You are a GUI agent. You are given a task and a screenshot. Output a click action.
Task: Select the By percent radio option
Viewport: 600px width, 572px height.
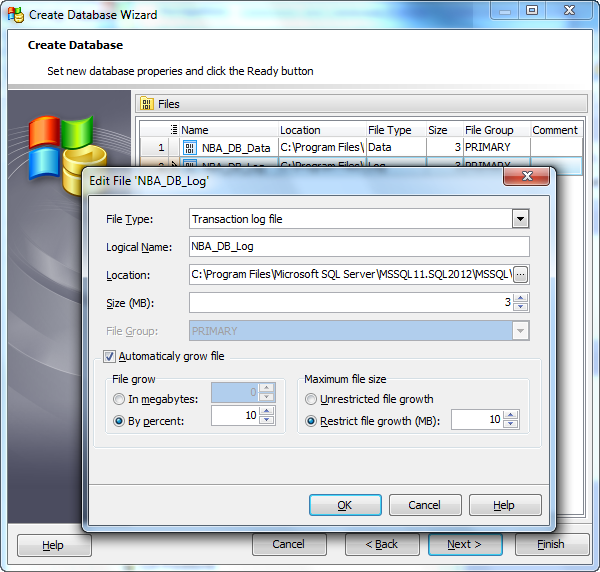tap(119, 421)
